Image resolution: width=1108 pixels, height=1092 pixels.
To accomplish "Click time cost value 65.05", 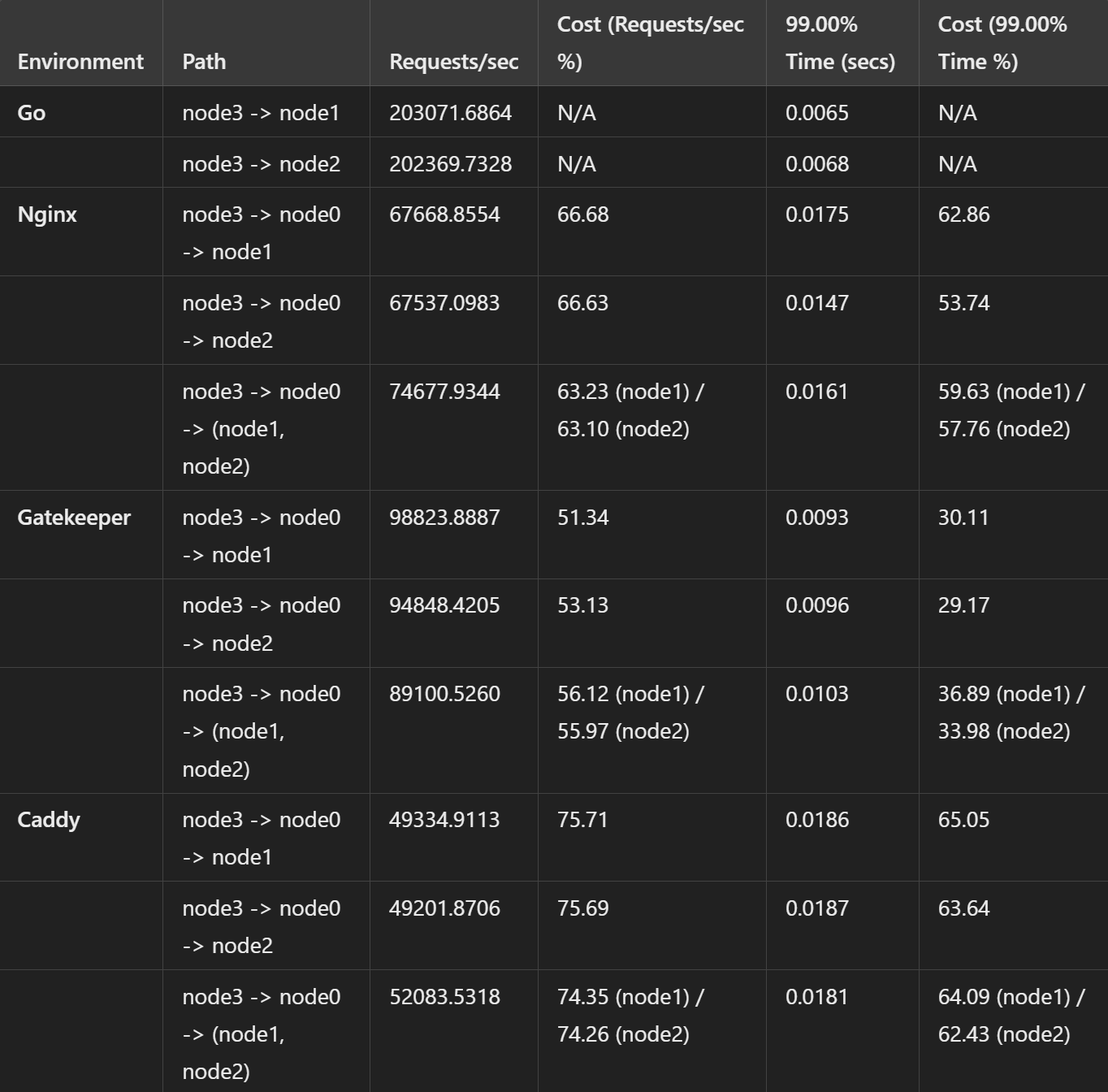I will click(x=964, y=820).
